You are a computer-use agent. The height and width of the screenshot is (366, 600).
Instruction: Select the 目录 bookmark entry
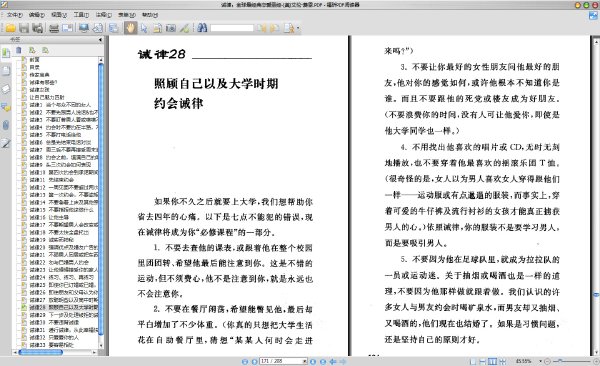(34, 67)
